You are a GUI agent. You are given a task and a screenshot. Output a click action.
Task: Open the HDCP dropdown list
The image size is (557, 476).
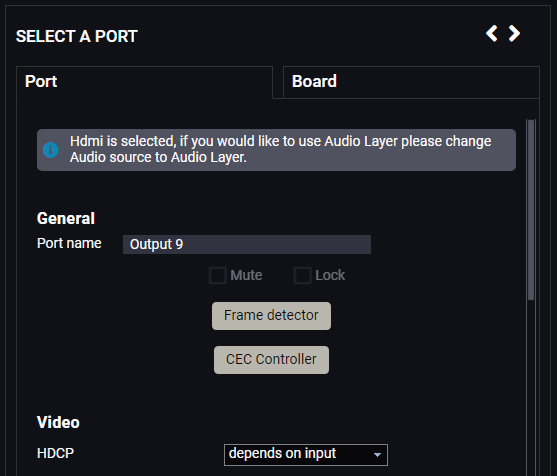pyautogui.click(x=306, y=454)
